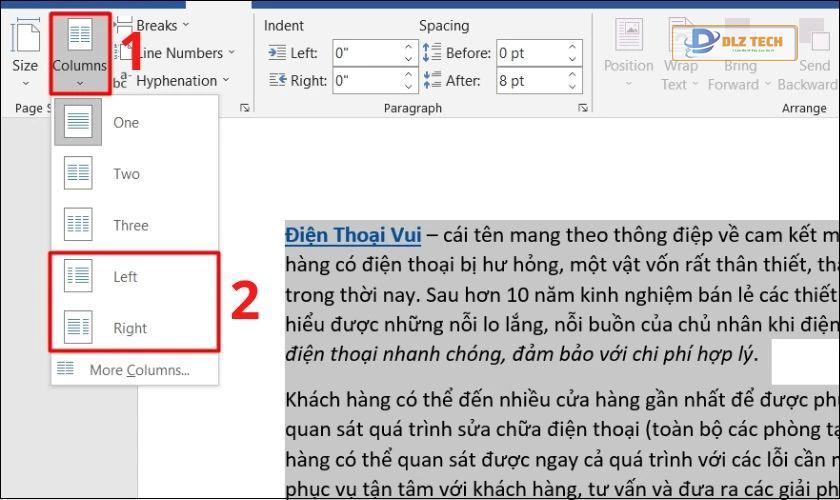Click the Columns button in ribbon
Viewport: 840px width, 500px height.
click(80, 54)
